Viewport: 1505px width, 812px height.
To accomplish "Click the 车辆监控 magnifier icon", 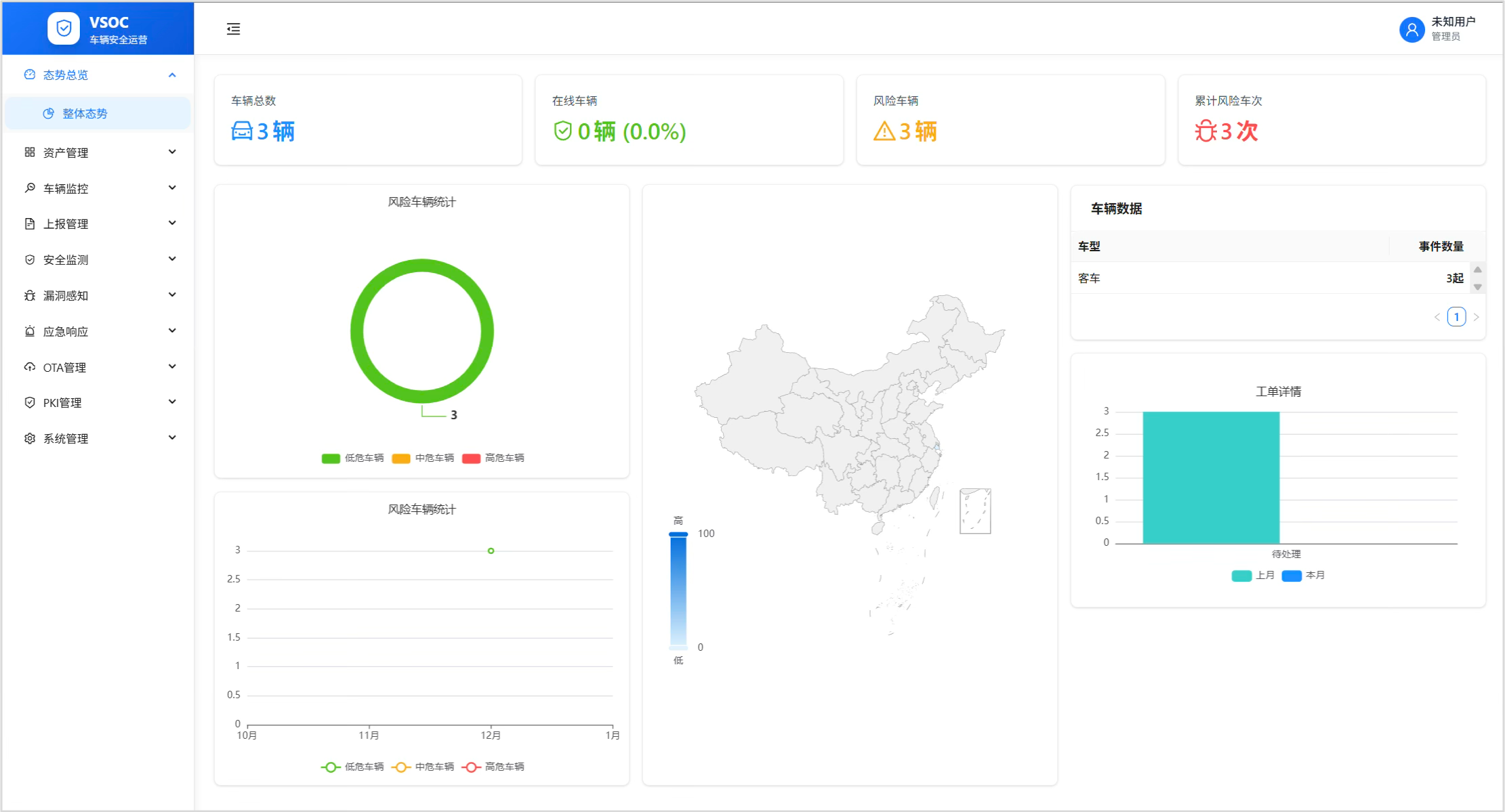I will 30,188.
